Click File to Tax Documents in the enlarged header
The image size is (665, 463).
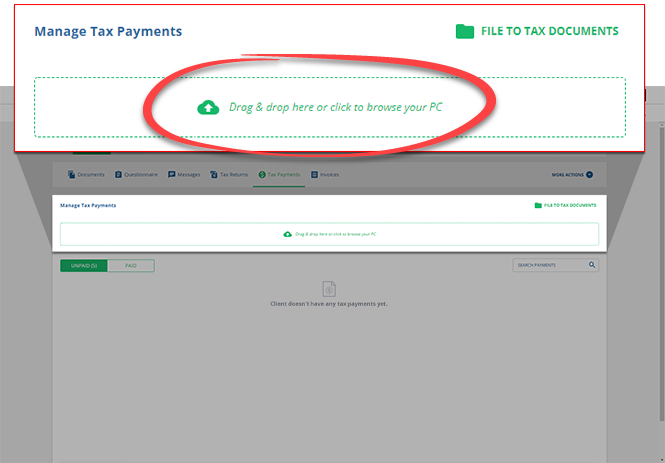pyautogui.click(x=547, y=31)
